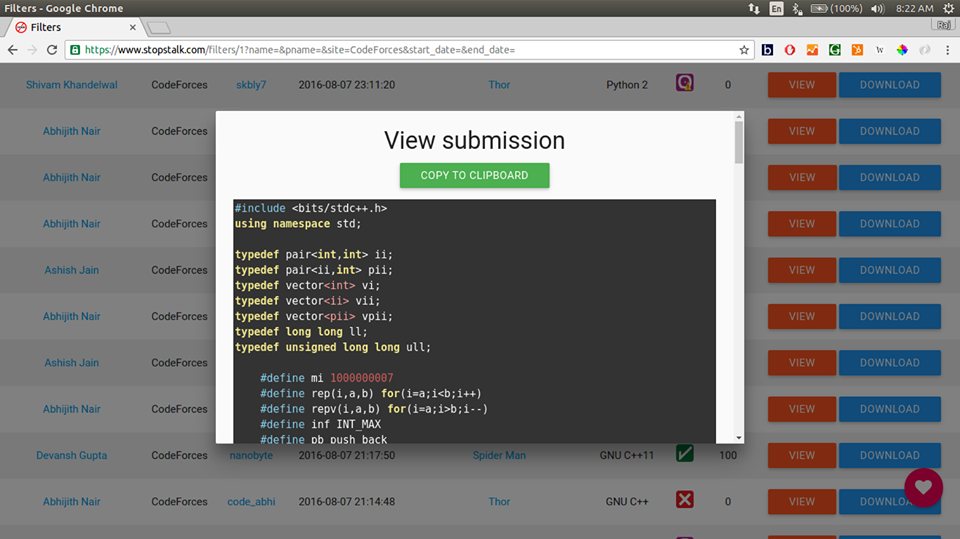This screenshot has width=960, height=539.
Task: Click code line 'typedef pair<int,int> ii;'
Action: [x=313, y=254]
